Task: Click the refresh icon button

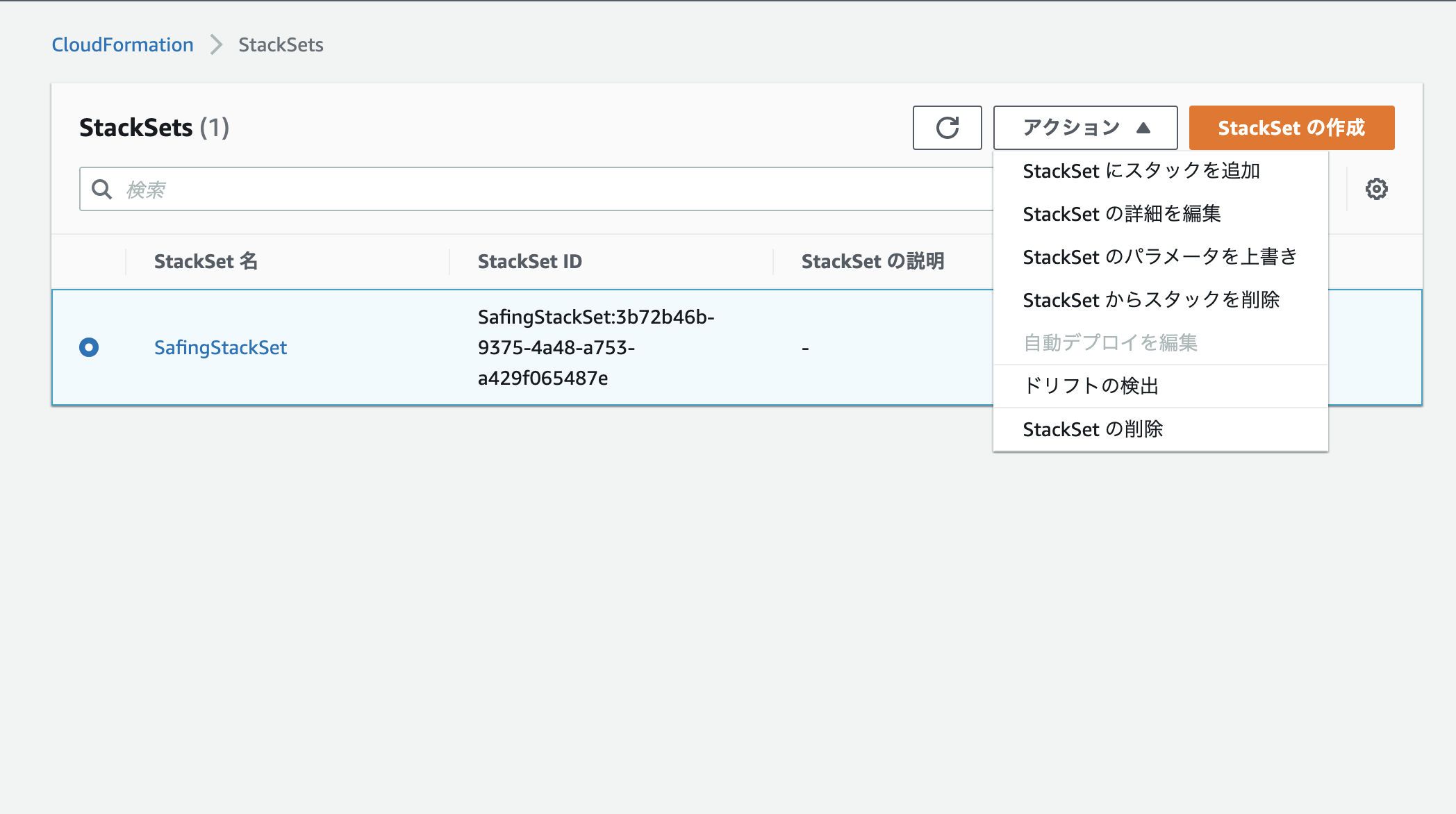Action: (x=947, y=128)
